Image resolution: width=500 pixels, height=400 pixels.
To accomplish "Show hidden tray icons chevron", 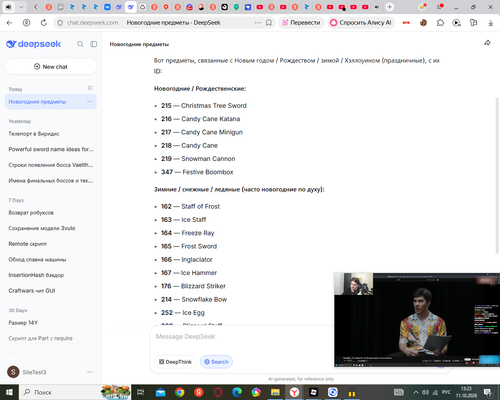I will tap(416, 392).
